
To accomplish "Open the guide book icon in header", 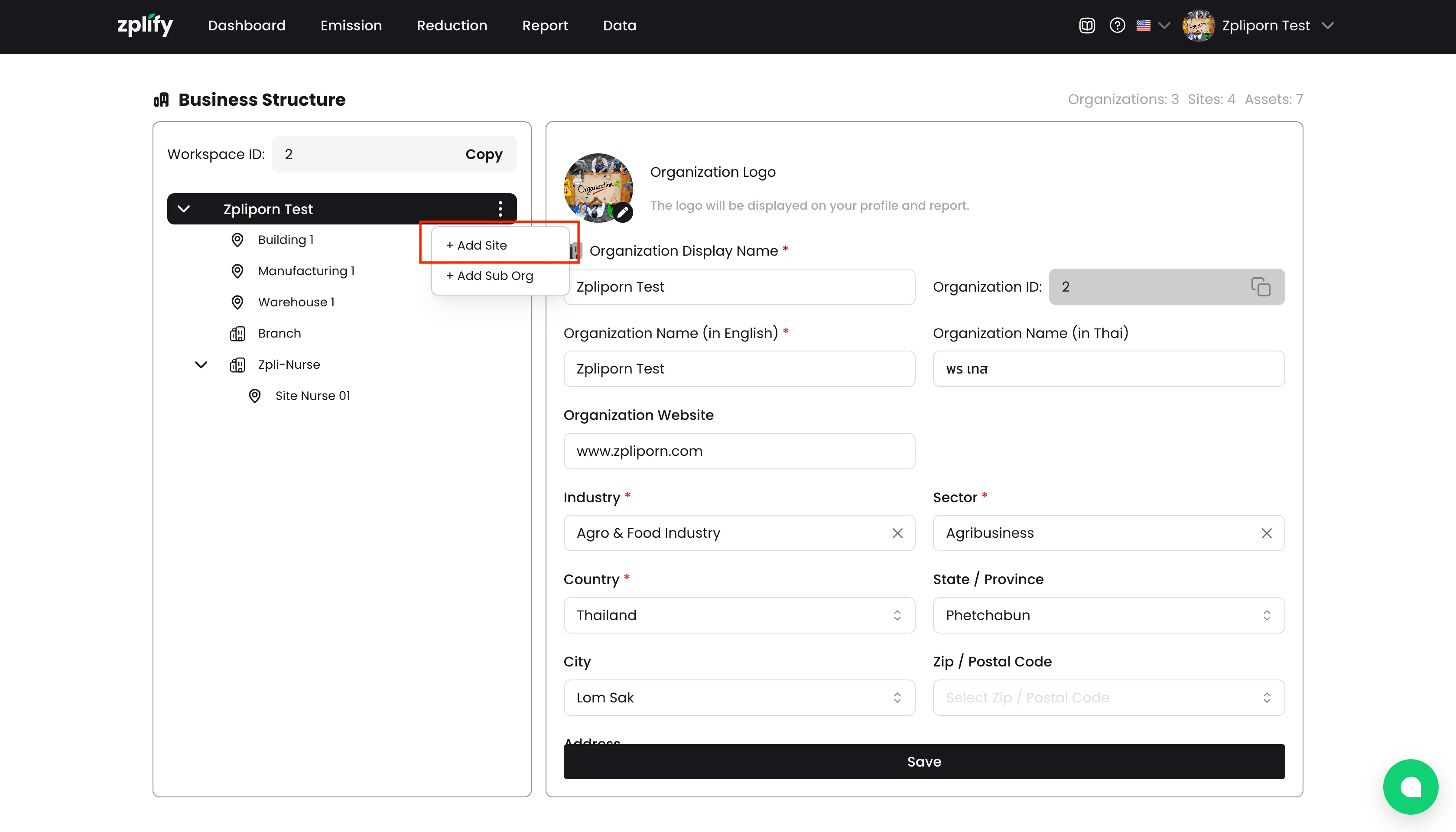I will 1087,26.
